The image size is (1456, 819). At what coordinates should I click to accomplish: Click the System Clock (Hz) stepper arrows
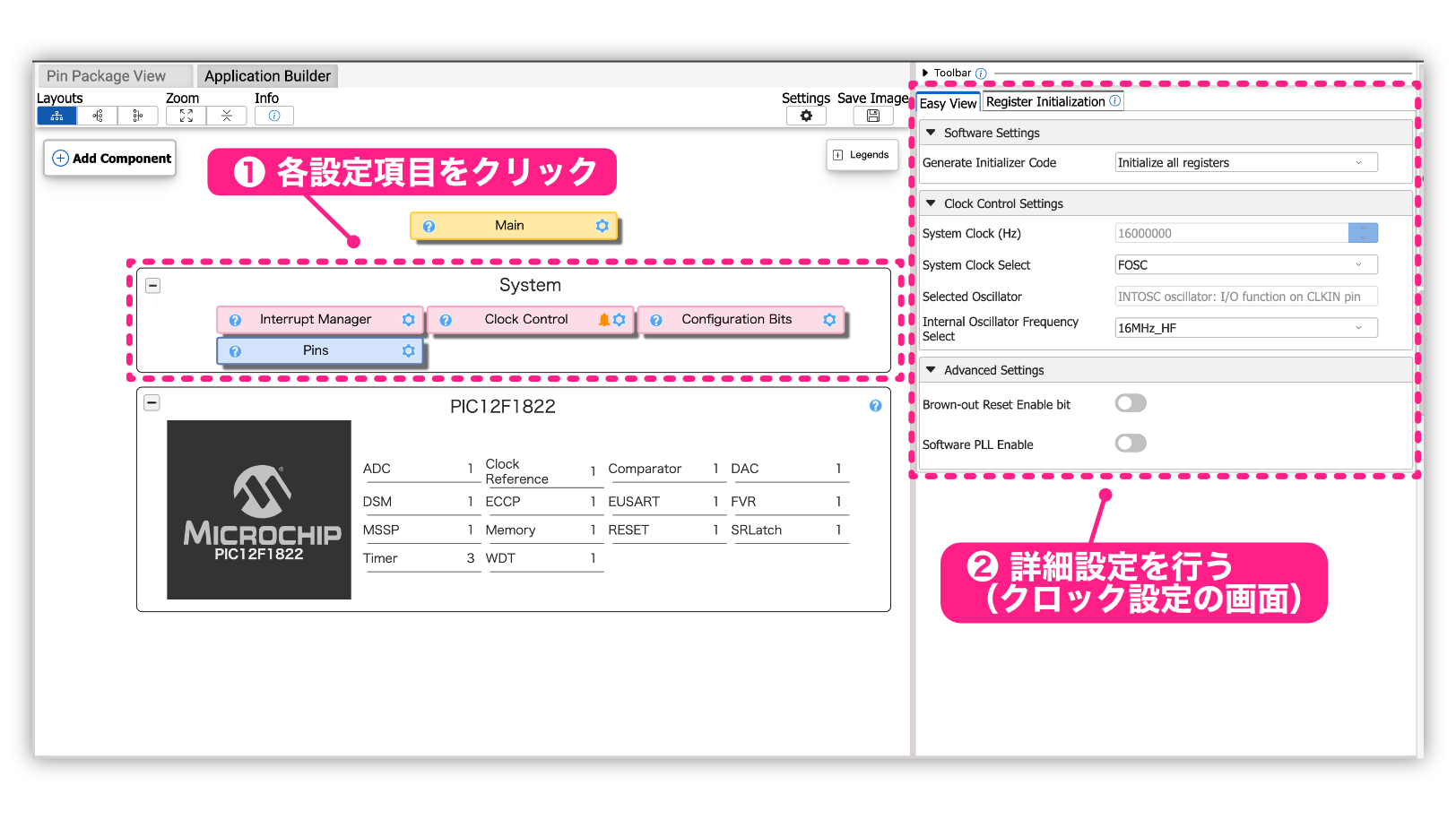coord(1363,233)
